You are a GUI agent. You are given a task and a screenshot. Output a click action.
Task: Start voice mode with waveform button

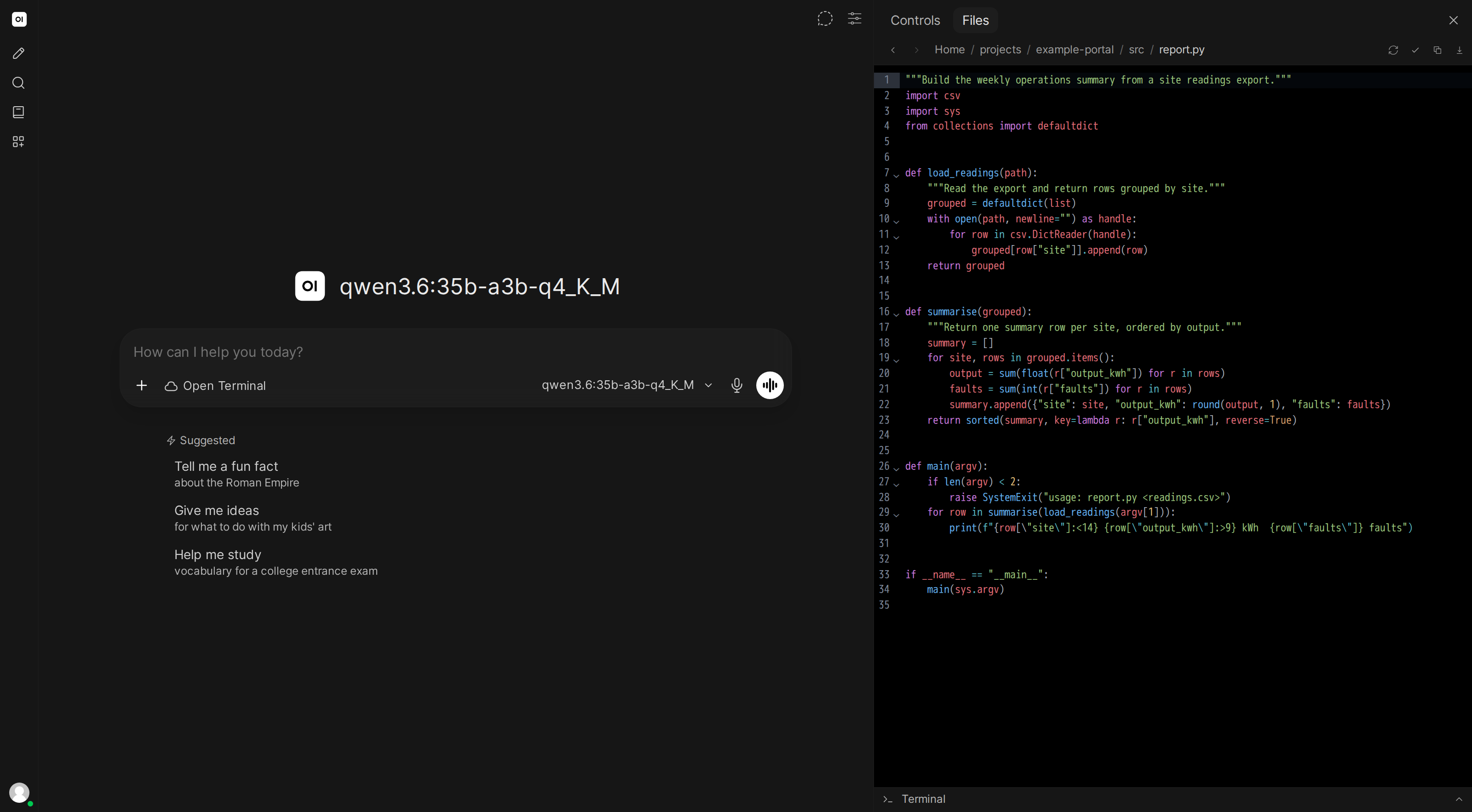coord(770,385)
